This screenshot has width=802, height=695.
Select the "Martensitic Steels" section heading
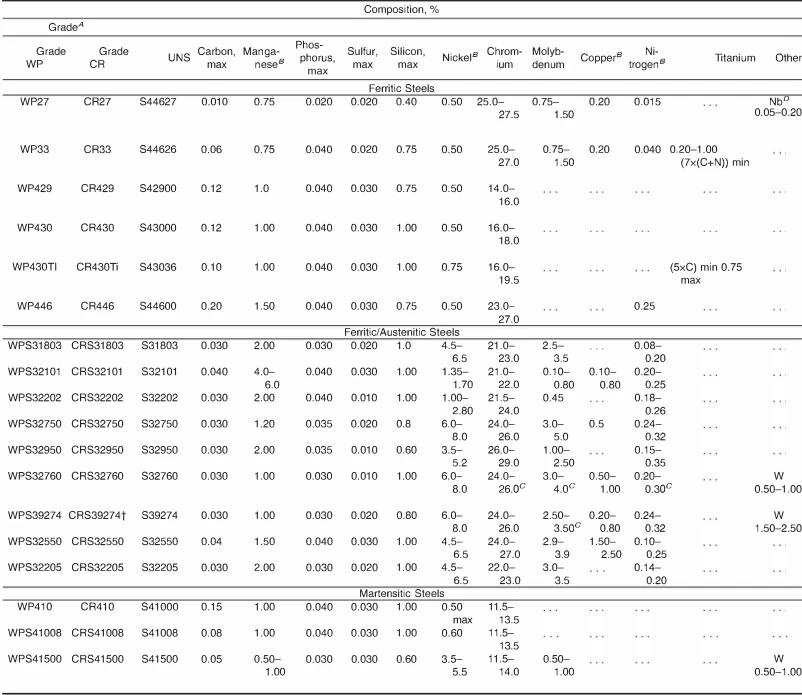point(401,593)
